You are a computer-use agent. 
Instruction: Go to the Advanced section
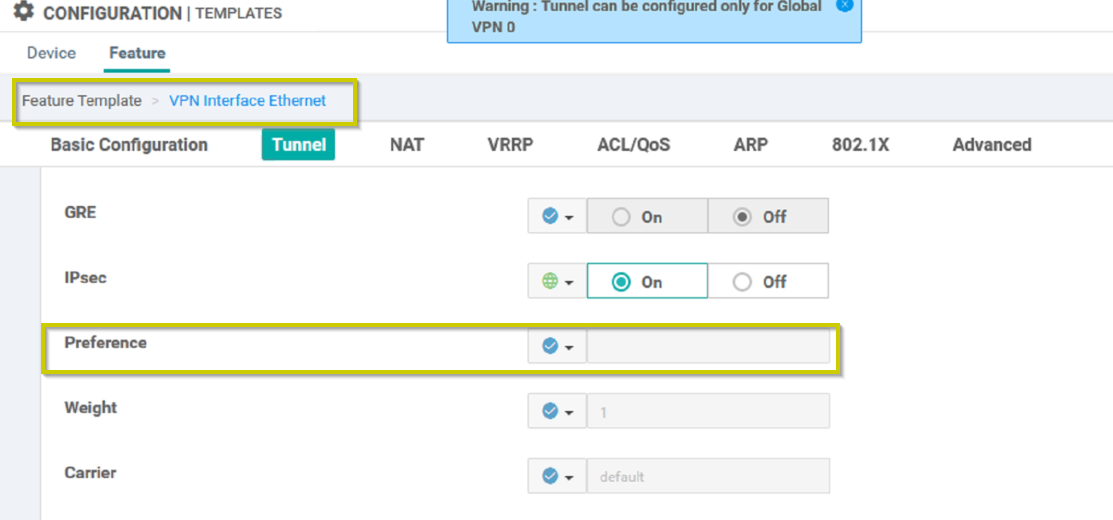(992, 145)
